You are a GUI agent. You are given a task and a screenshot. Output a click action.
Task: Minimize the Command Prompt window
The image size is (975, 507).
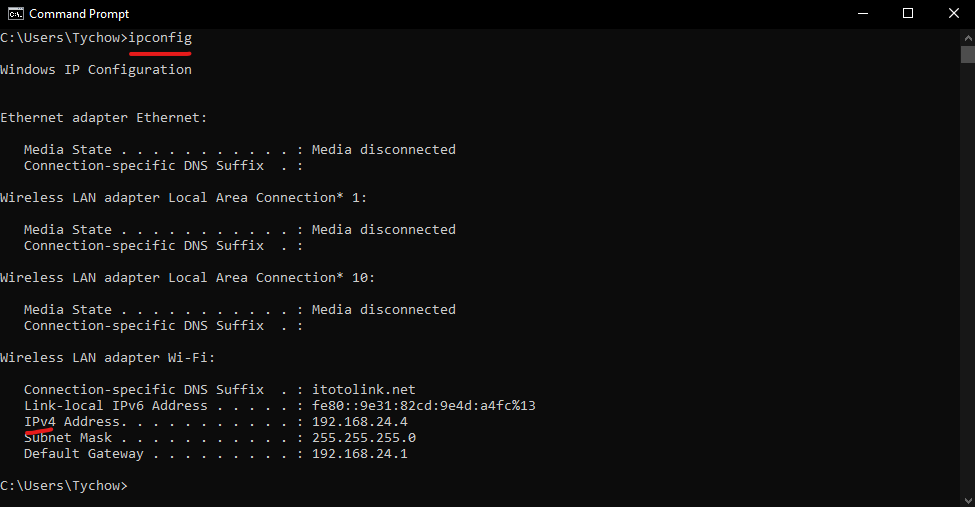tap(862, 14)
